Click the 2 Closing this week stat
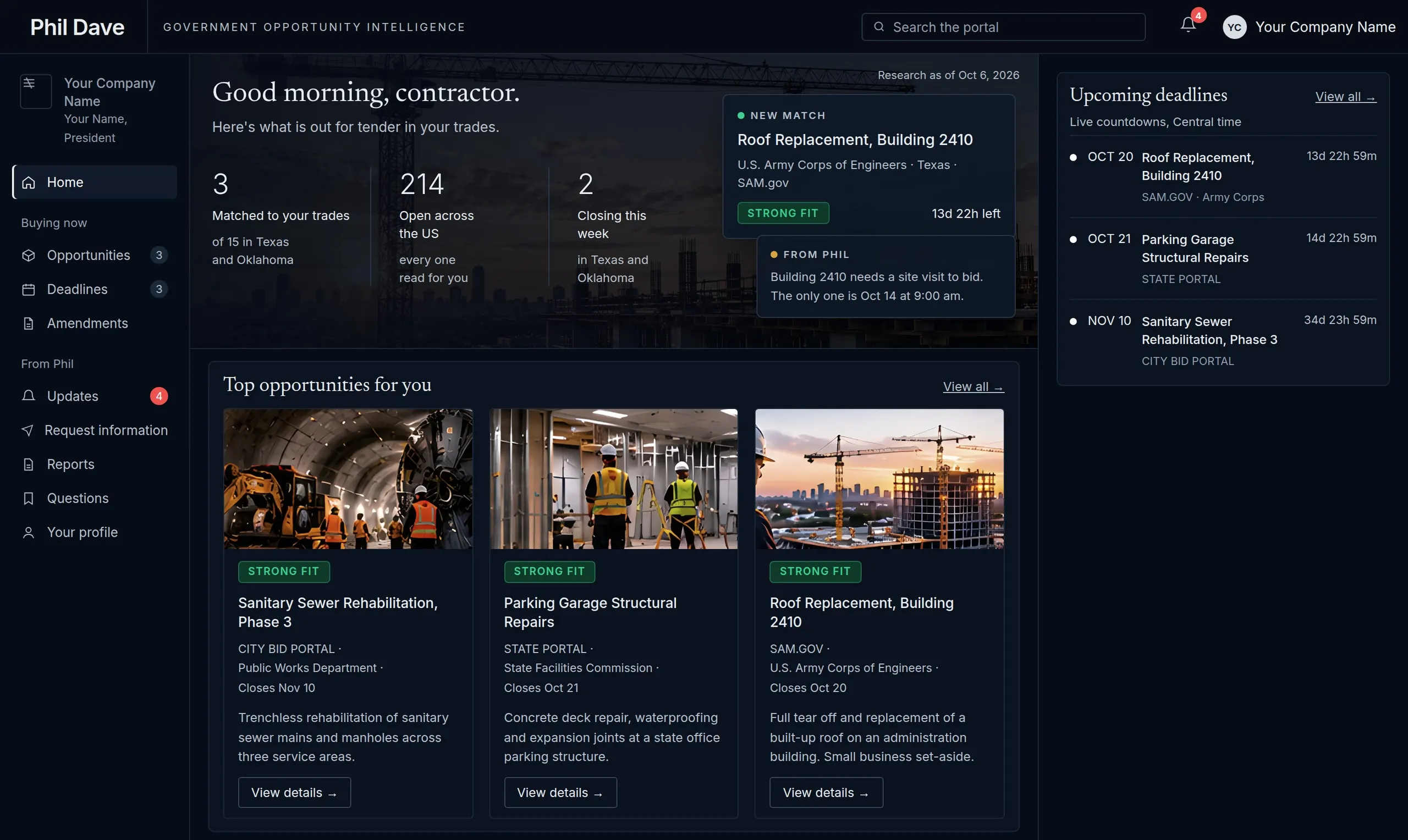This screenshot has width=1408, height=840. pyautogui.click(x=614, y=226)
